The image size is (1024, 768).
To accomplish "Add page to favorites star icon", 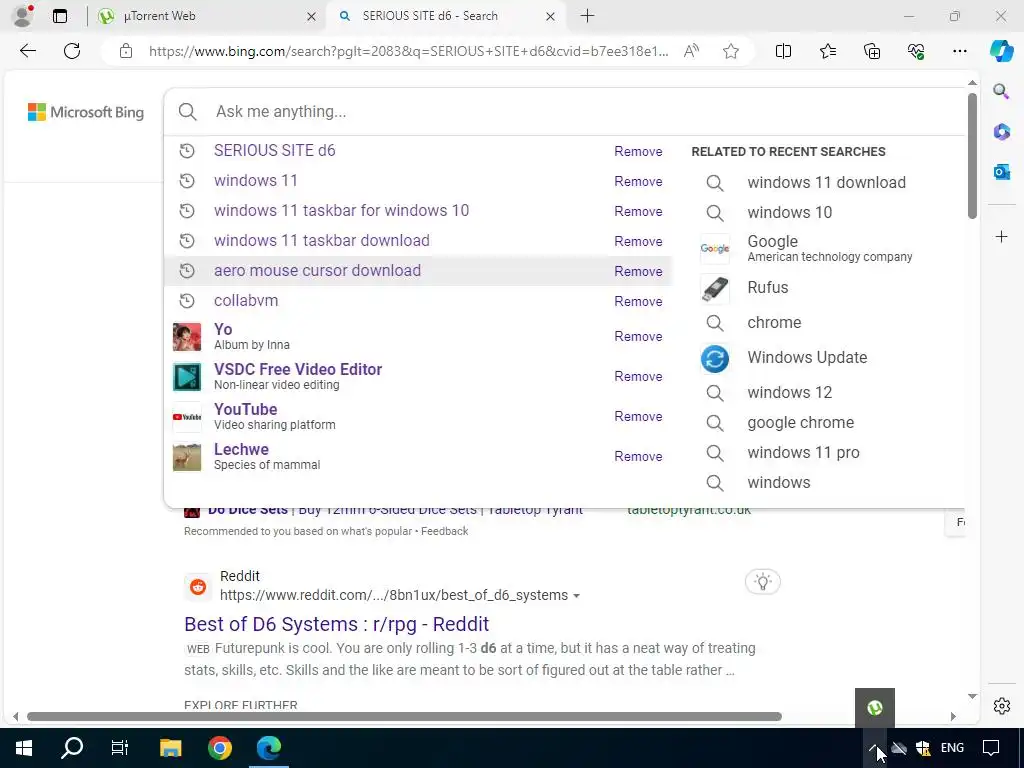I will point(731,51).
